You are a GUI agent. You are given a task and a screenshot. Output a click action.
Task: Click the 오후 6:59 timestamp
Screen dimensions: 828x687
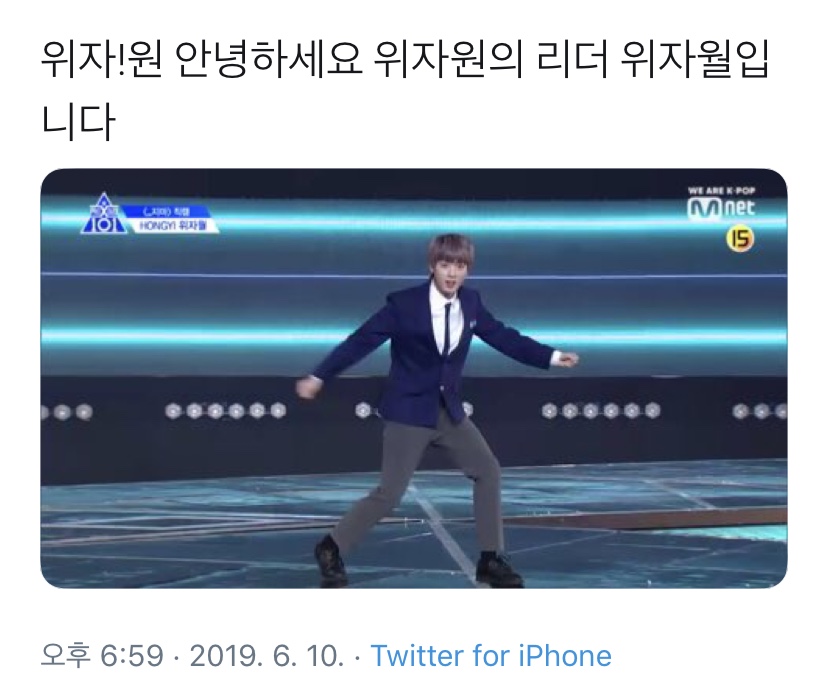102,656
